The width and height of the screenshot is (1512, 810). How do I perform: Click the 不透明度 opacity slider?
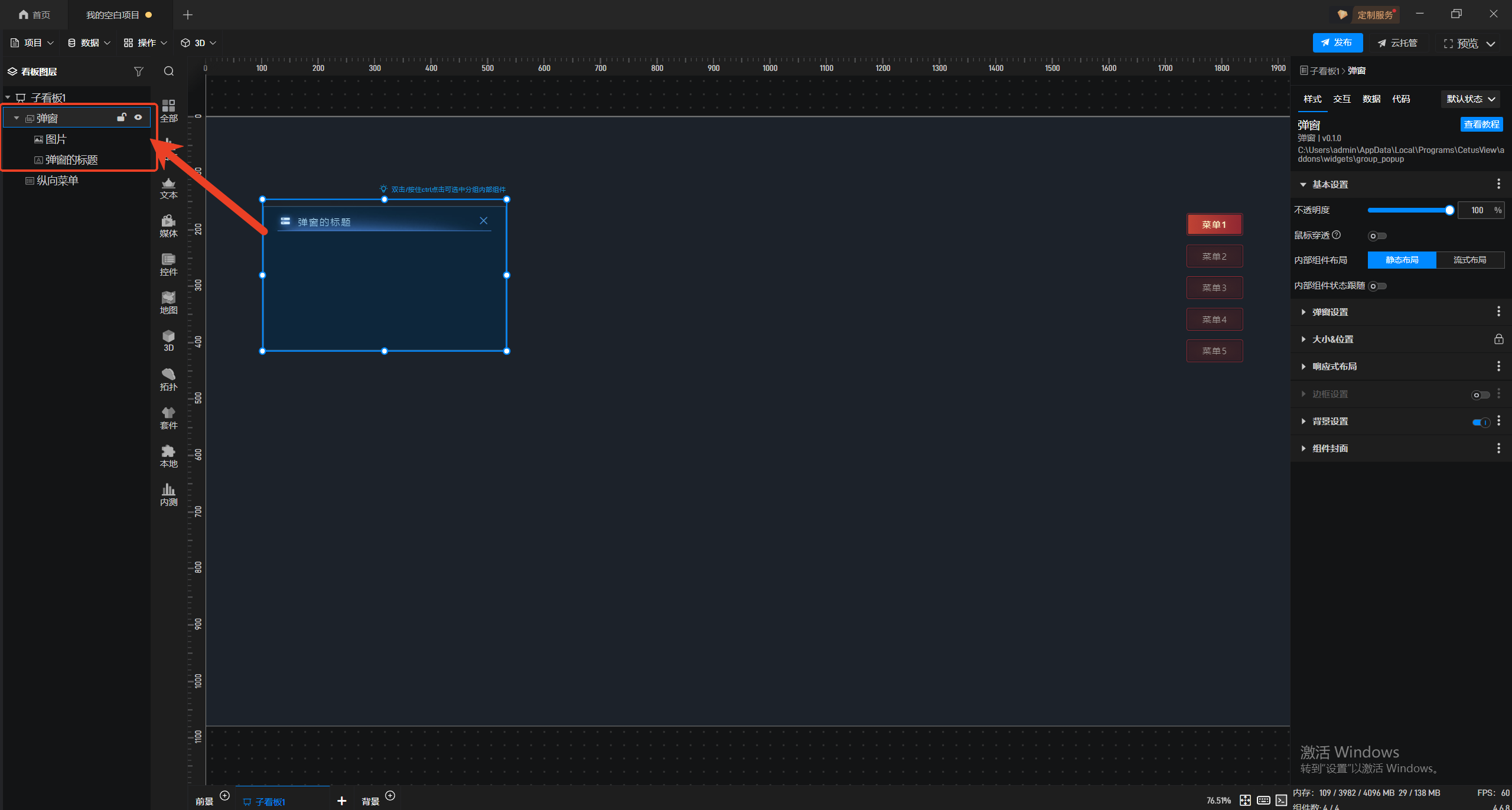pyautogui.click(x=1409, y=211)
